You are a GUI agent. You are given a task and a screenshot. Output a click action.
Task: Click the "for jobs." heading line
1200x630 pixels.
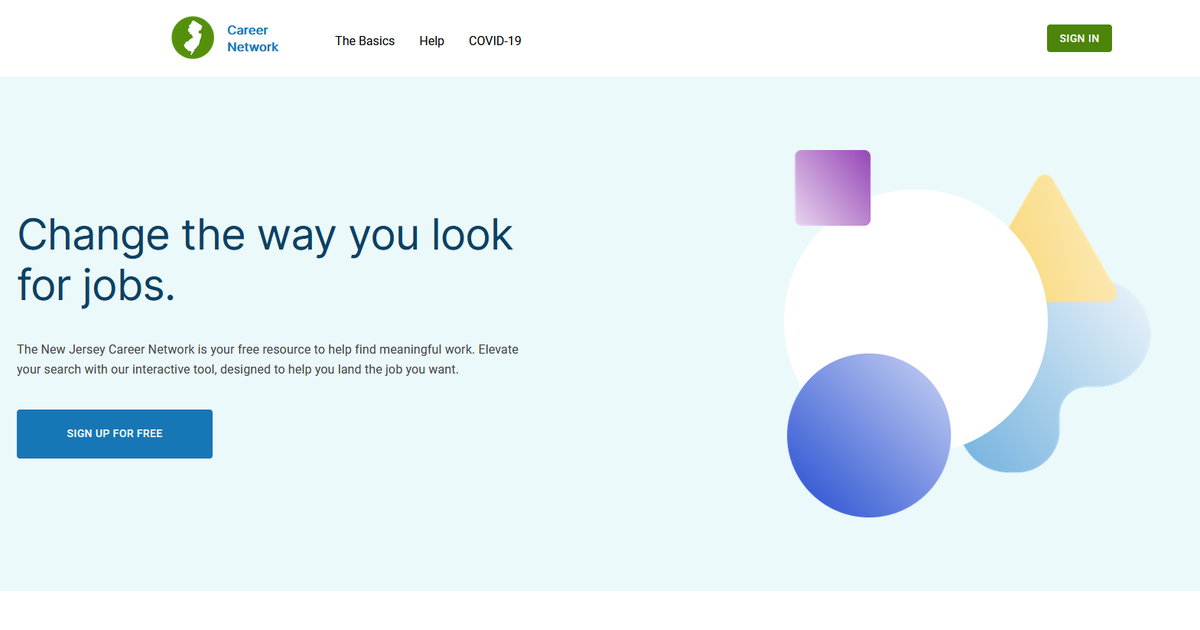[96, 285]
